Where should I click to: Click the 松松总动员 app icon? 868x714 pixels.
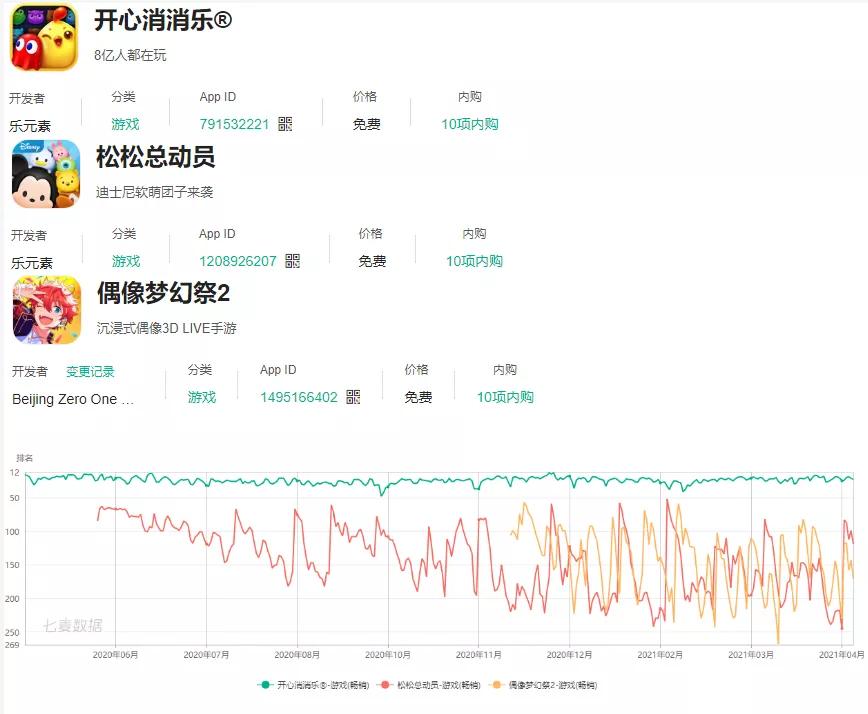tap(42, 175)
